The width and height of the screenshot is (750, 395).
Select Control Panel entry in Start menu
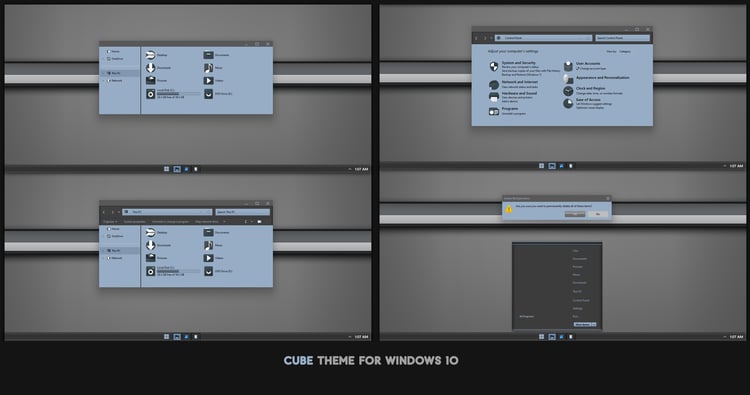(581, 300)
